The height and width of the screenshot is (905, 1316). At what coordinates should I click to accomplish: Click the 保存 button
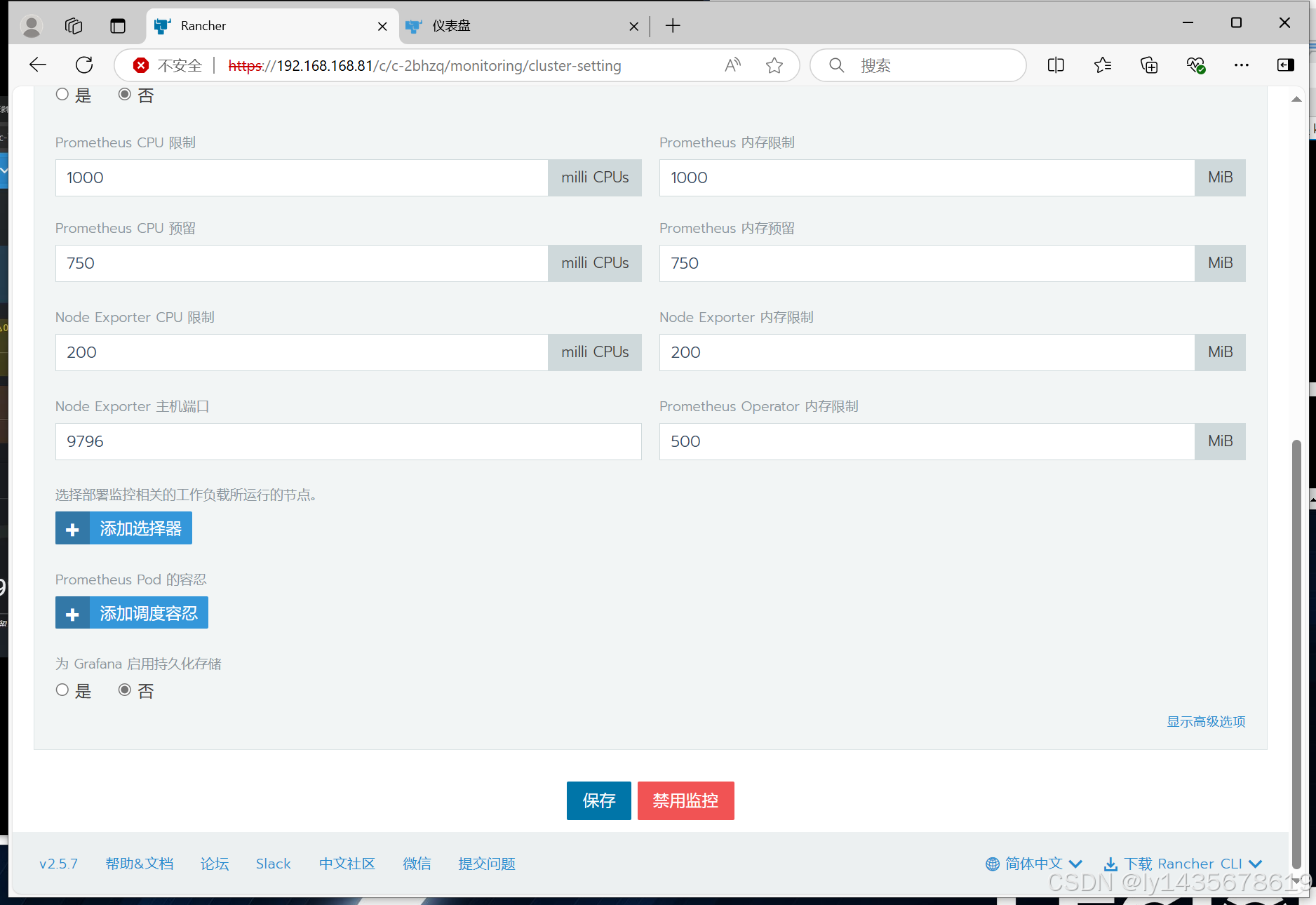pos(598,800)
